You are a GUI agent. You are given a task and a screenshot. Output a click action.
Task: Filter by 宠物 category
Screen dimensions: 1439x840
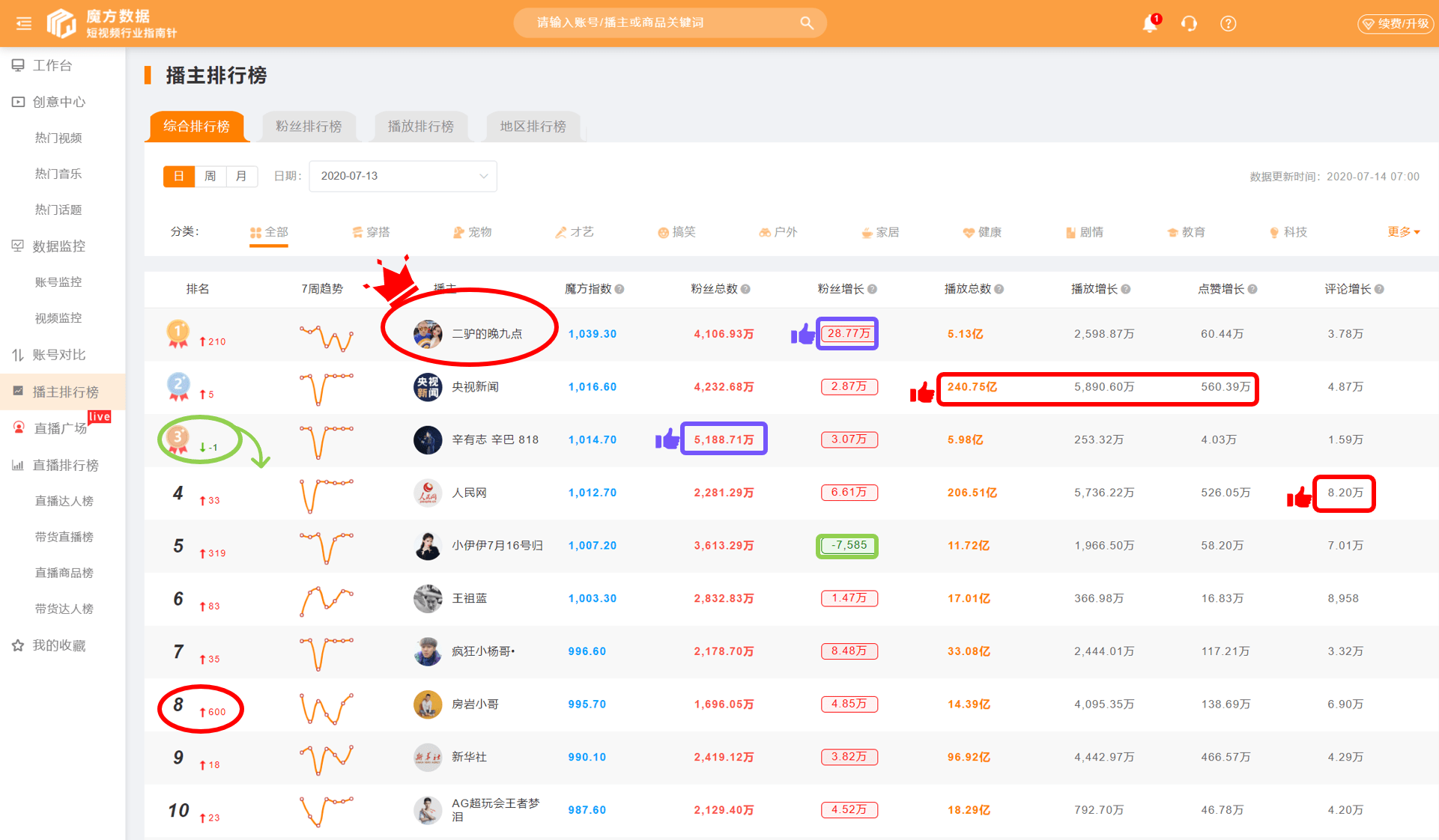(x=473, y=232)
